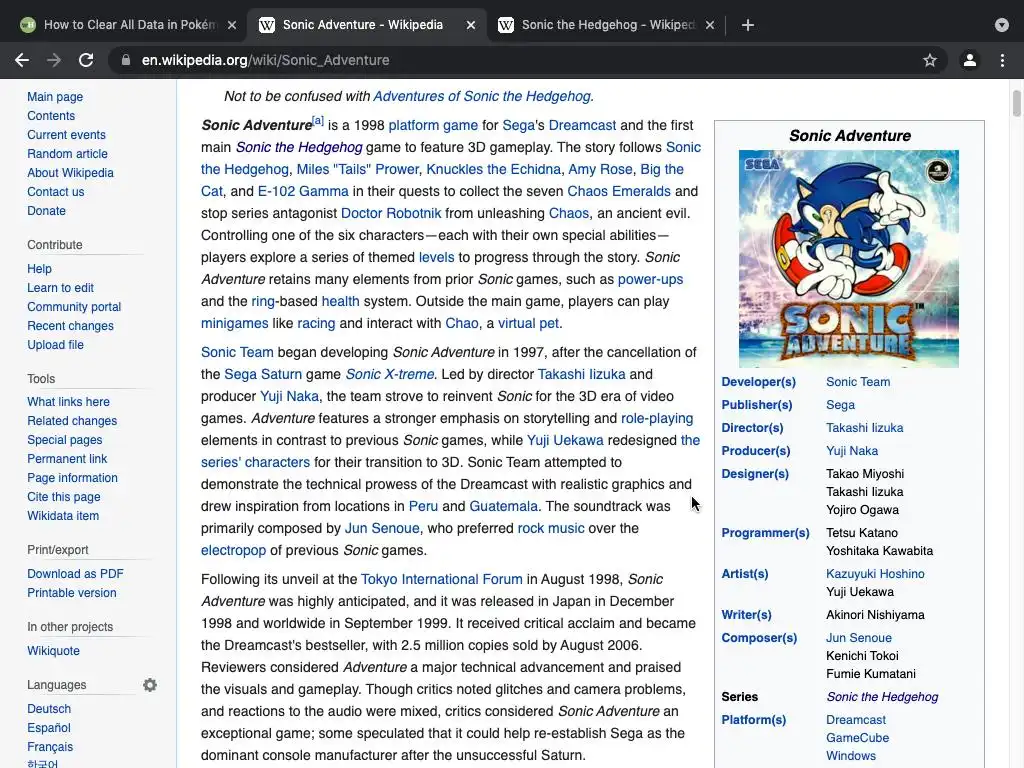Click the page vertical scrollbar thumb
This screenshot has width=1024, height=768.
click(1016, 104)
